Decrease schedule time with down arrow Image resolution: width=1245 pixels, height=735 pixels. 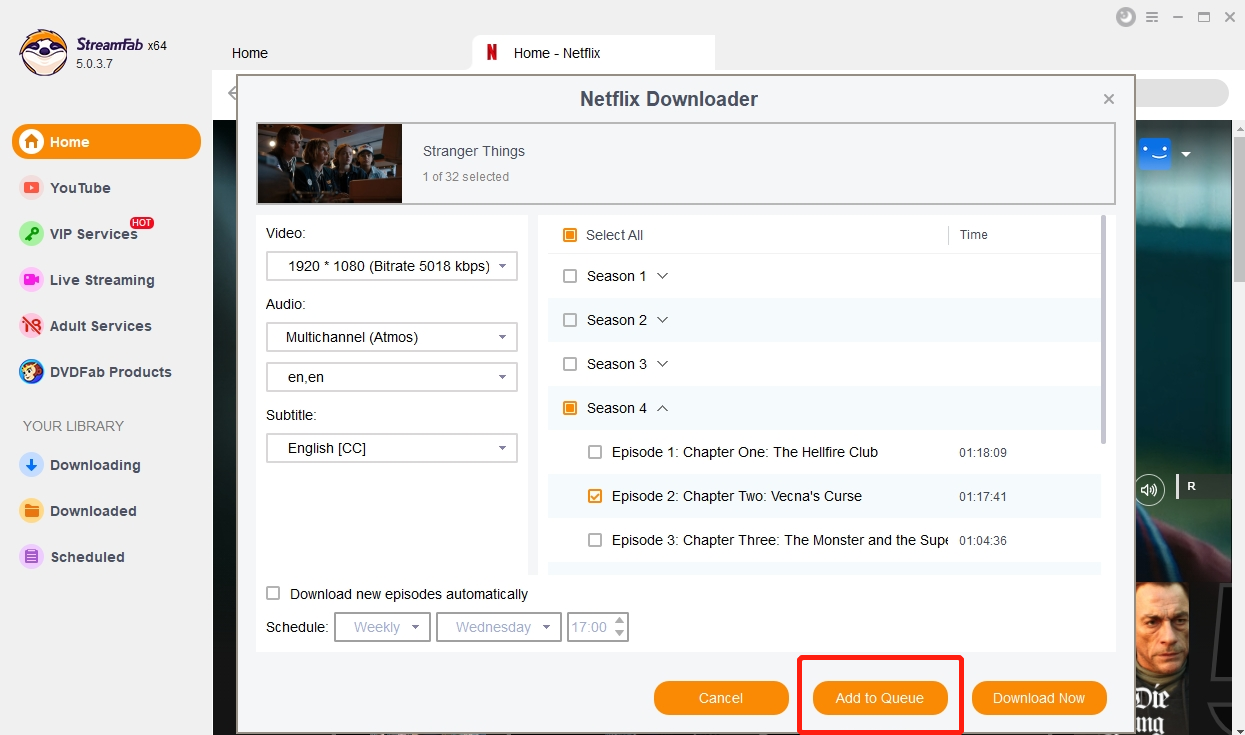coord(620,634)
